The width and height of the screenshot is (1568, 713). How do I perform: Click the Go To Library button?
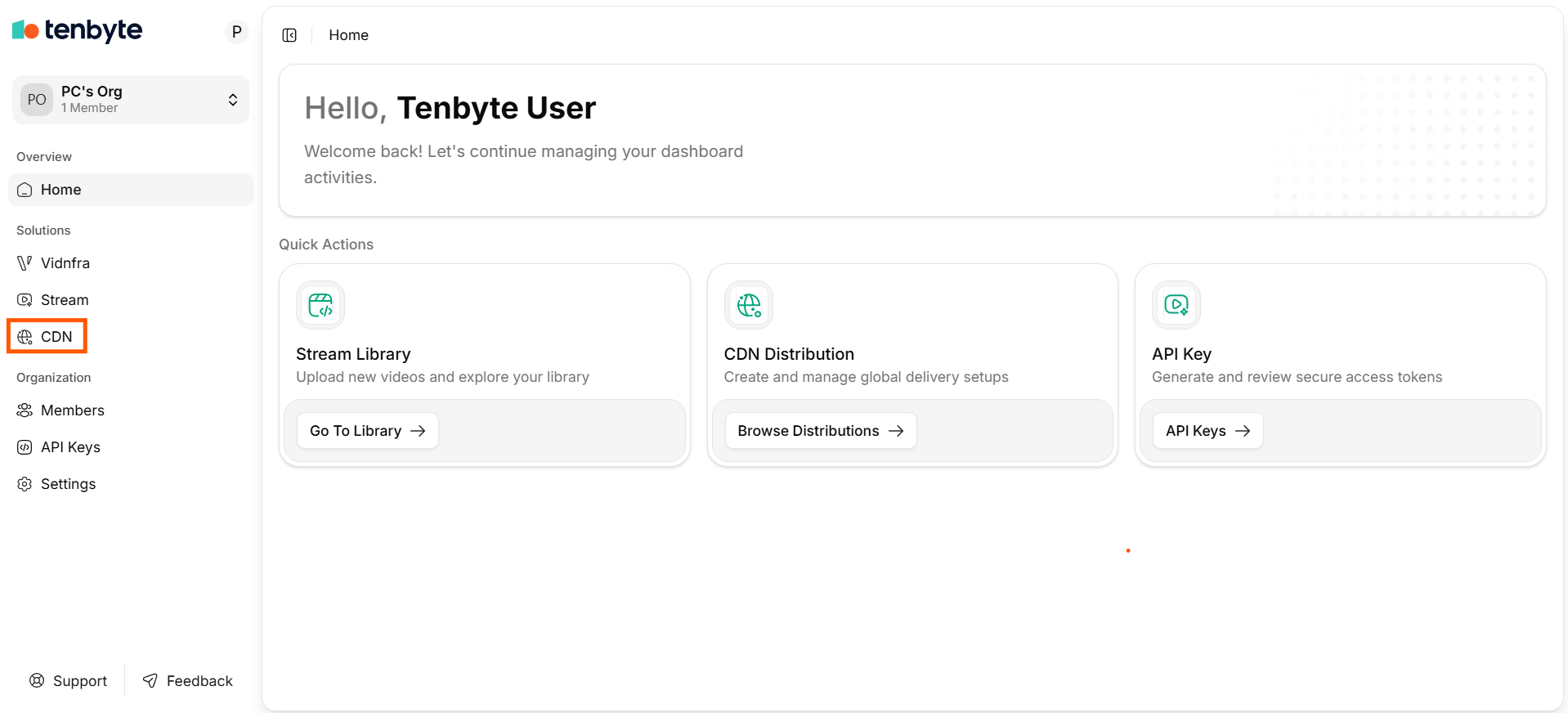tap(368, 431)
